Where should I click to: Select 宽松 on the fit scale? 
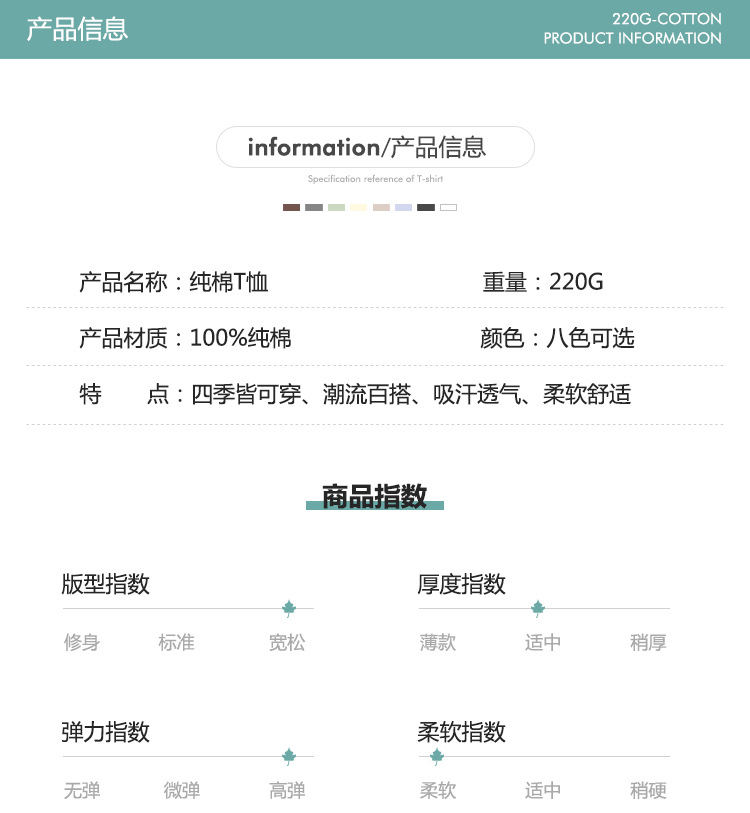pyautogui.click(x=287, y=642)
